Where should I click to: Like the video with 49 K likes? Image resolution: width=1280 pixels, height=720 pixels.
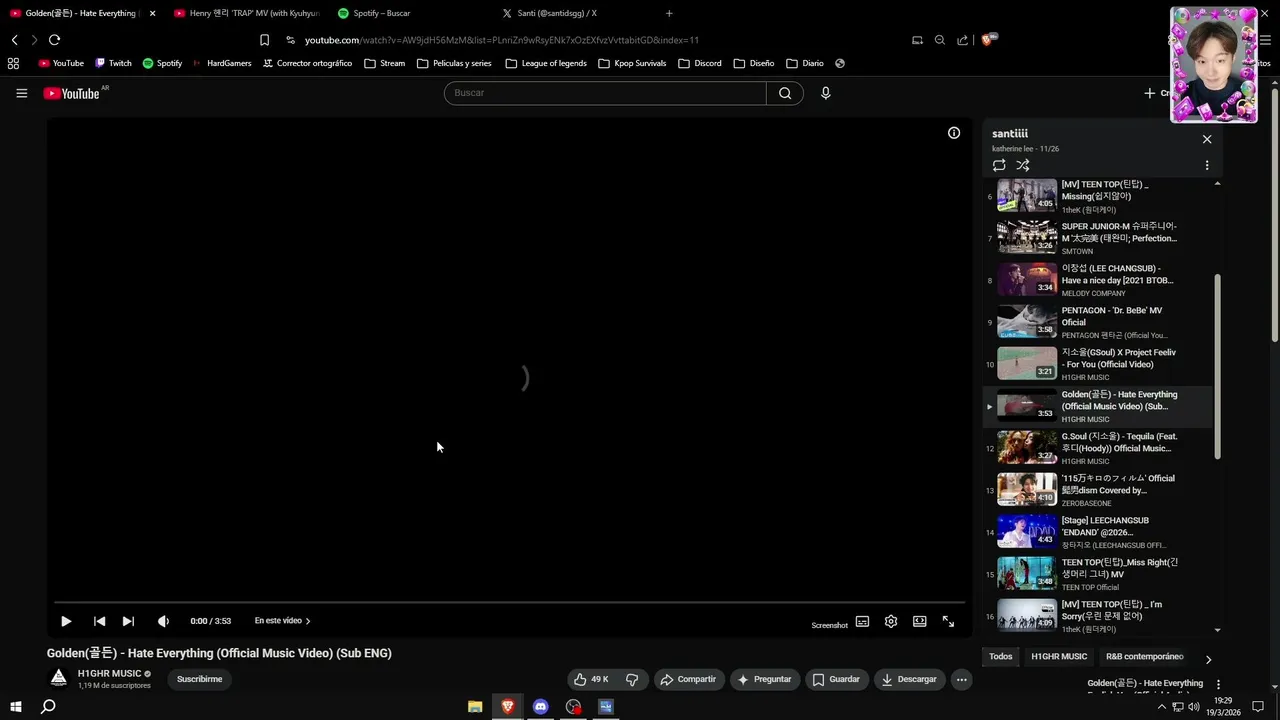591,679
